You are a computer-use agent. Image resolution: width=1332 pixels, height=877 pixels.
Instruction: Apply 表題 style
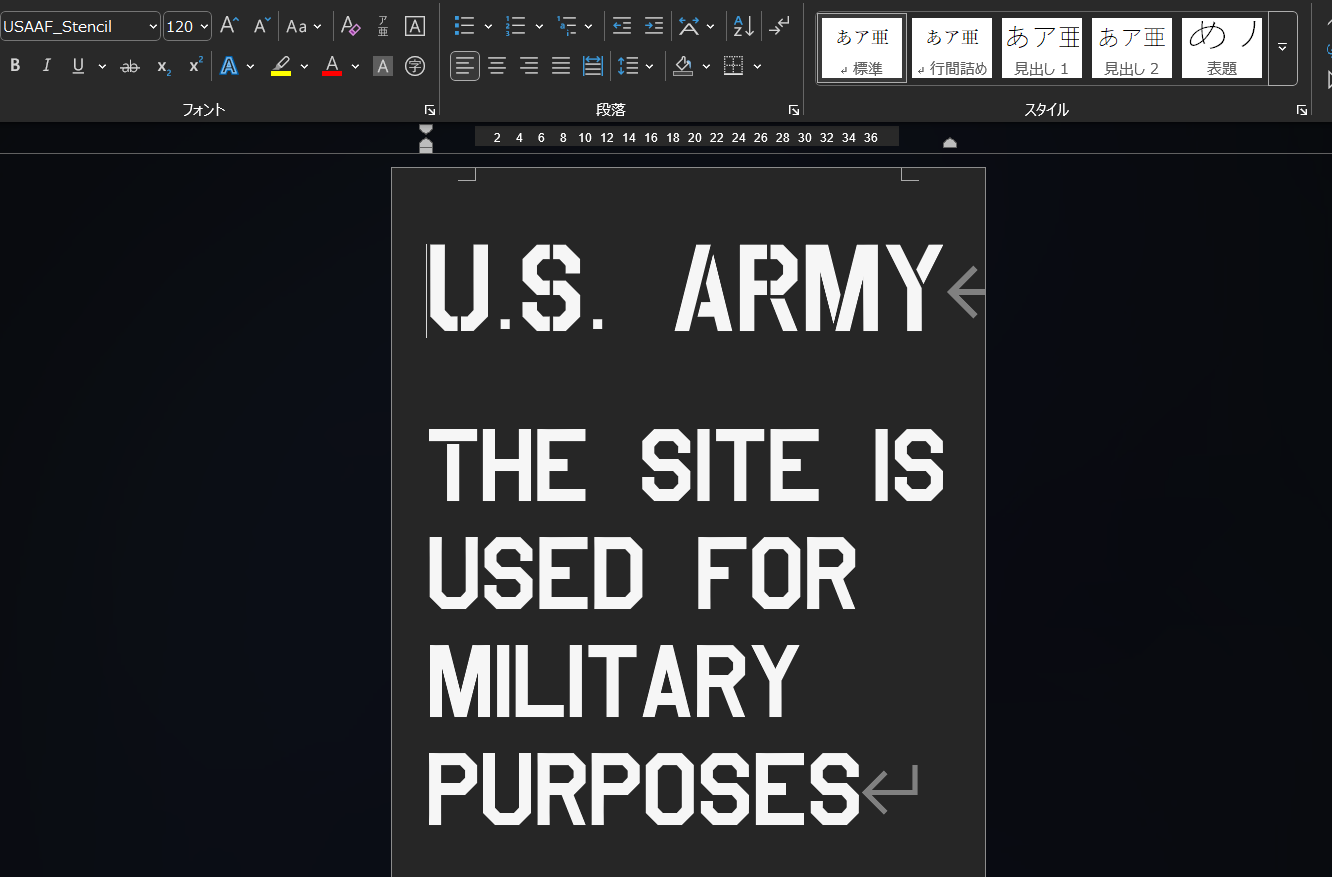pos(1222,48)
